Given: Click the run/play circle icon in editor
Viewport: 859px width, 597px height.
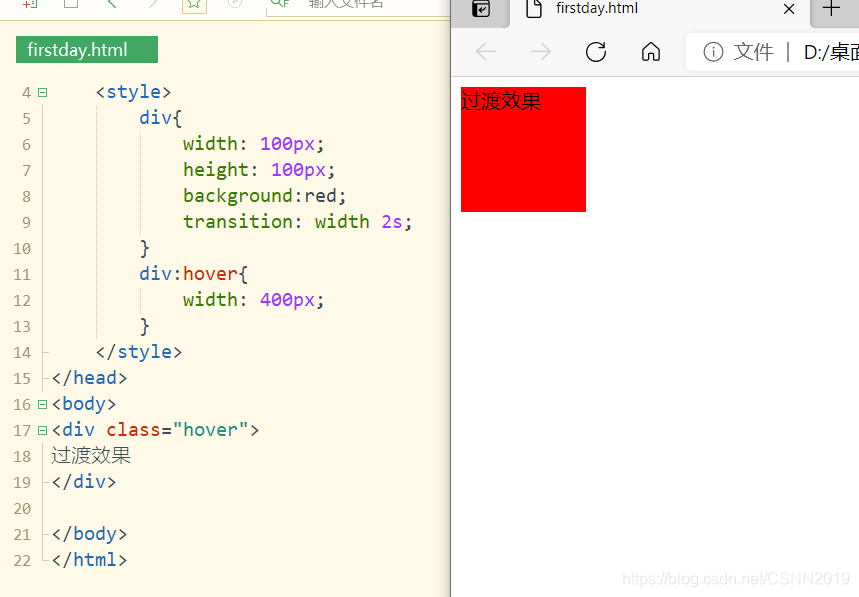Looking at the screenshot, I should (235, 3).
